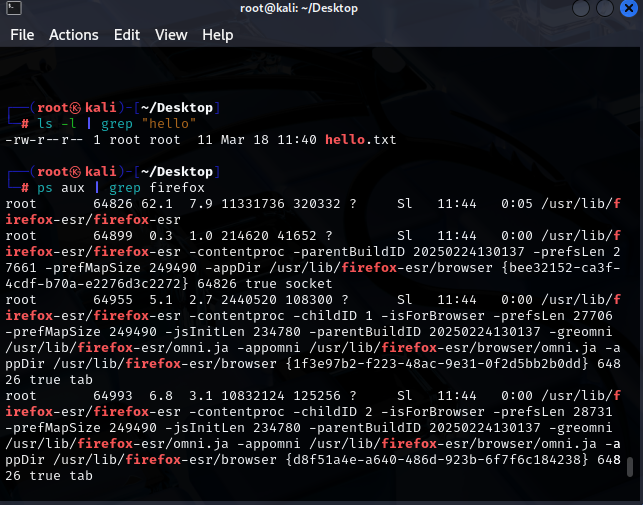Click resident memory value 320332
Screen dimensions: 643x505
pos(317,204)
